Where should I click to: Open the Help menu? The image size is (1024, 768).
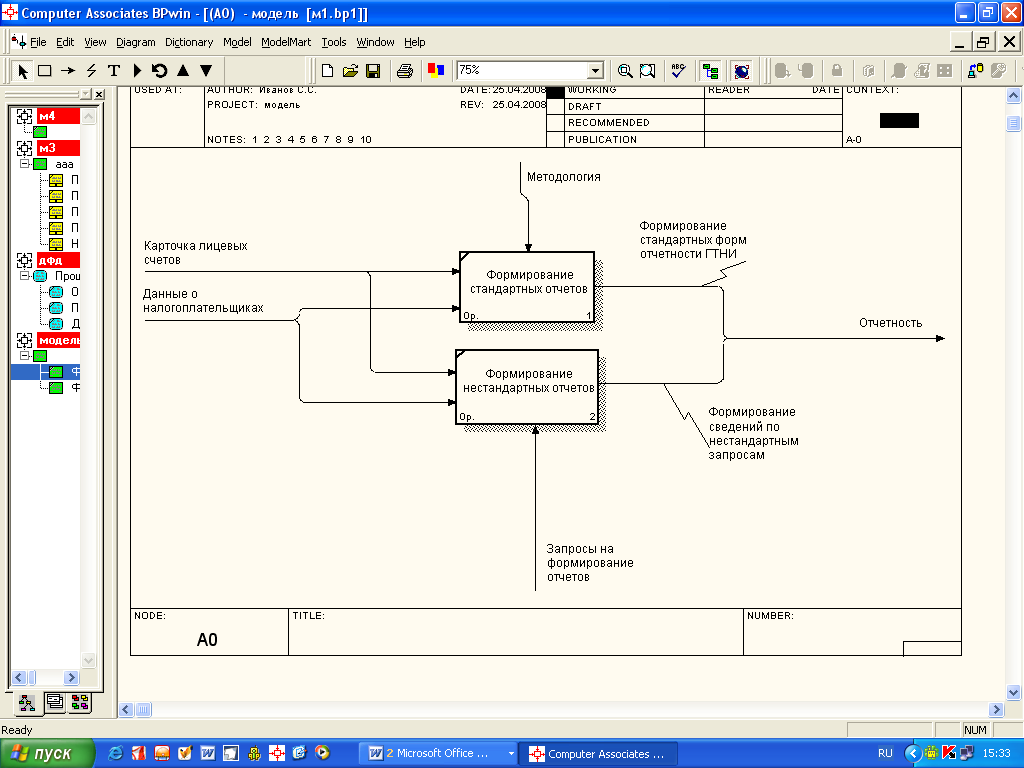(414, 42)
